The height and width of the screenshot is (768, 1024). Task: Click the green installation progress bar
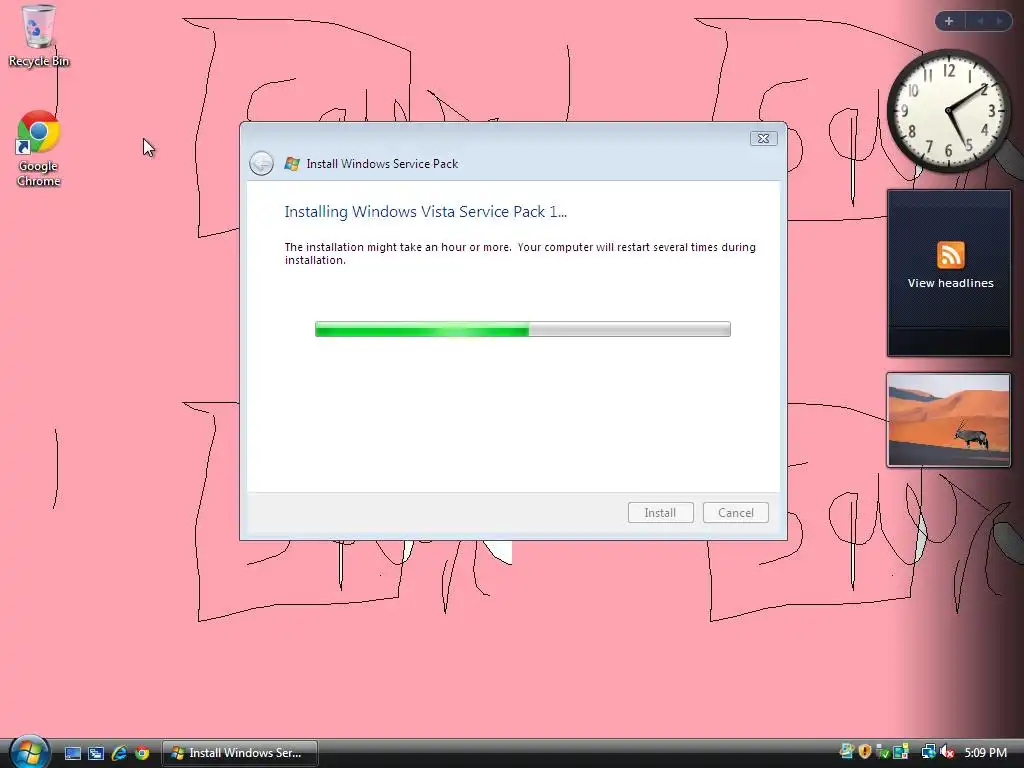tap(522, 329)
